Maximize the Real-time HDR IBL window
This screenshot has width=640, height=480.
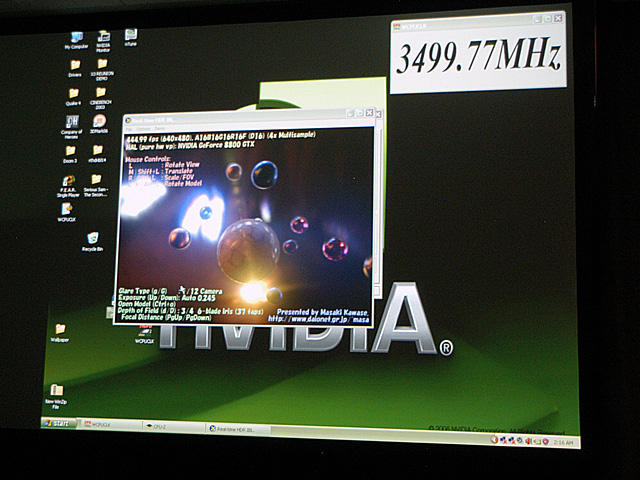(x=360, y=113)
